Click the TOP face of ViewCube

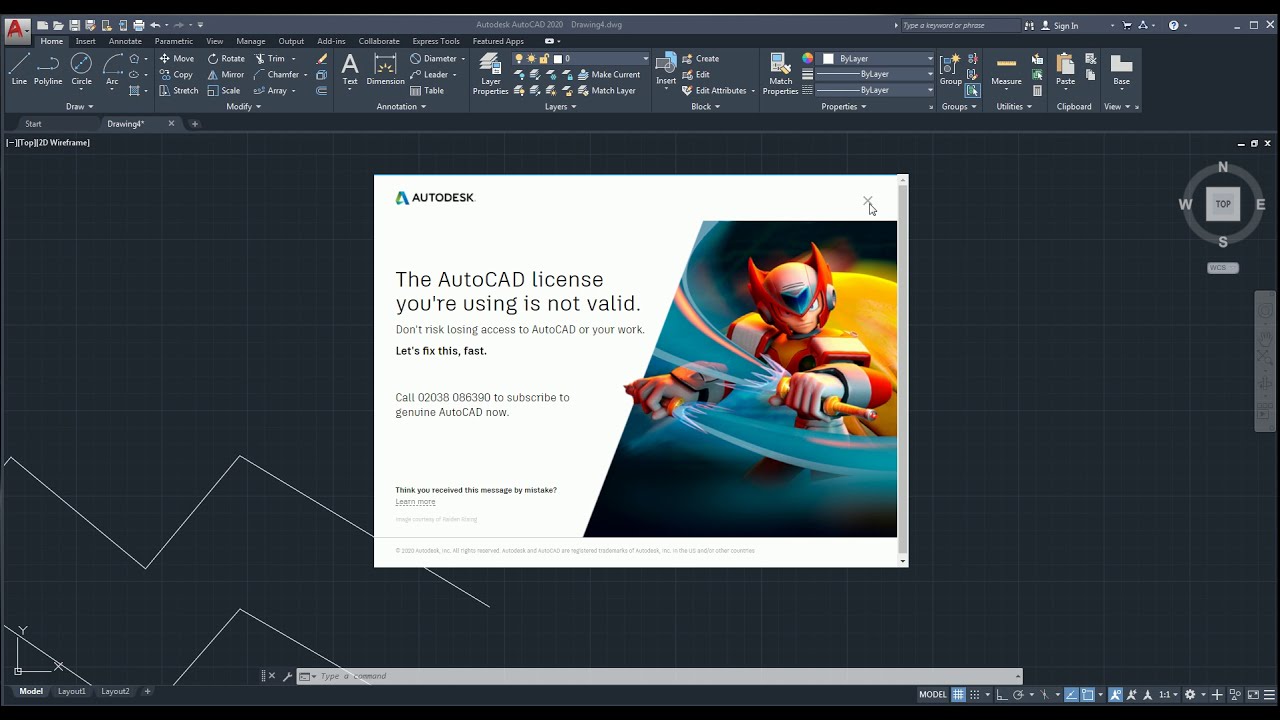click(1223, 204)
